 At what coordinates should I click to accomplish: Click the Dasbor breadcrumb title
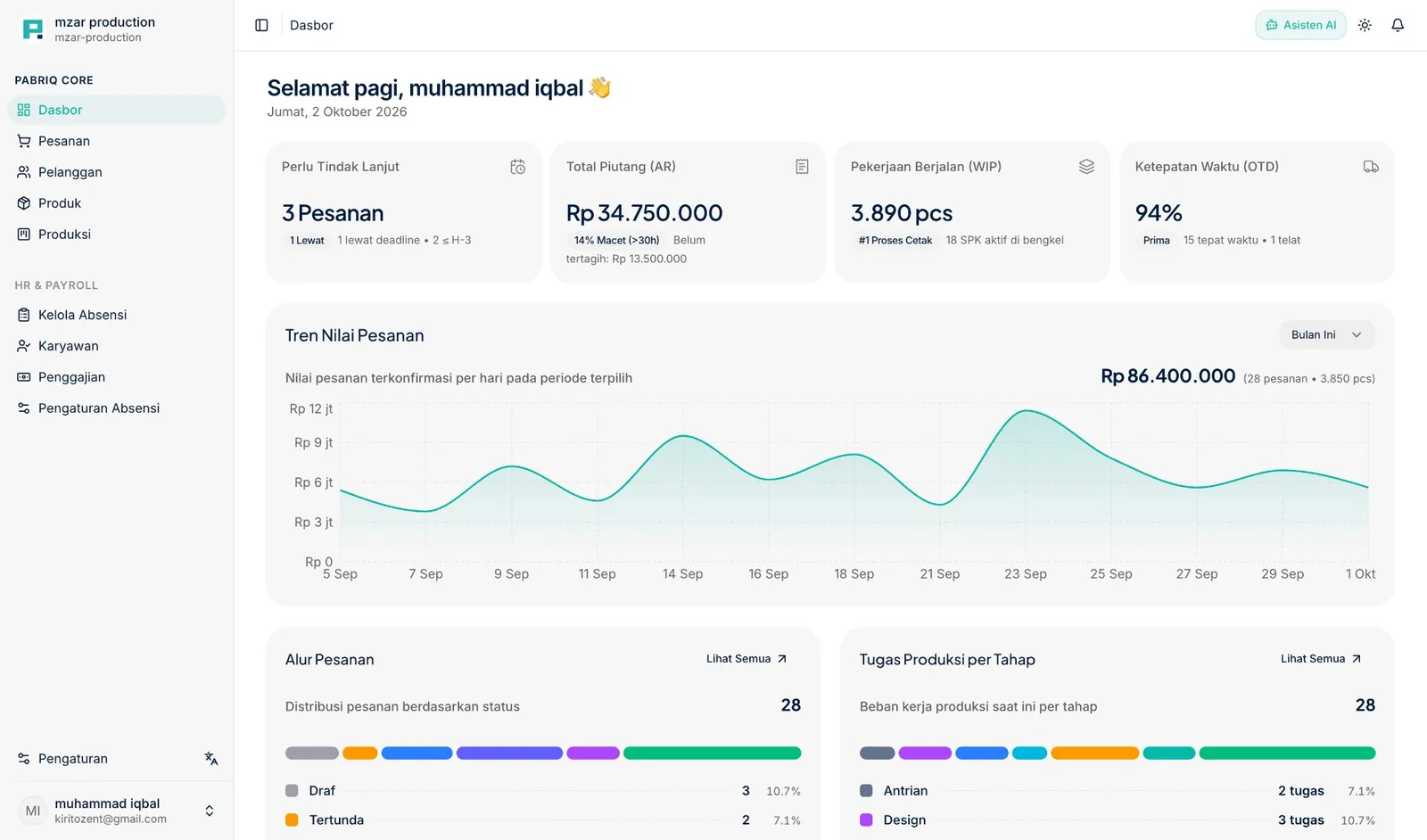(x=311, y=25)
